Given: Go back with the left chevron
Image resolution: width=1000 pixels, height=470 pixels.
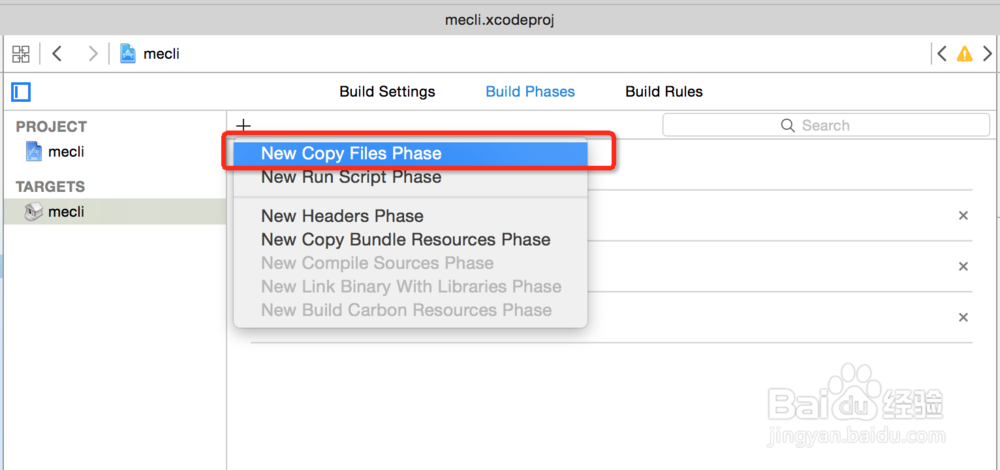Looking at the screenshot, I should tap(57, 54).
